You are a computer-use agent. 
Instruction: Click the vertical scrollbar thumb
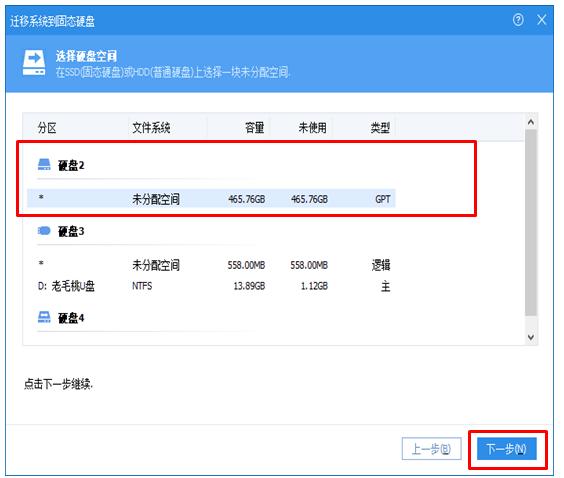click(531, 223)
